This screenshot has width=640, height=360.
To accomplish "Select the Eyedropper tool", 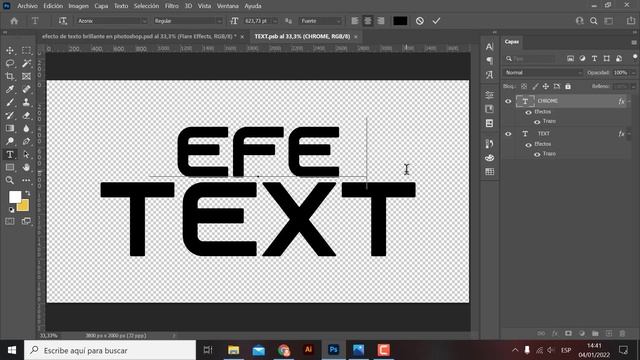I will pos(10,89).
